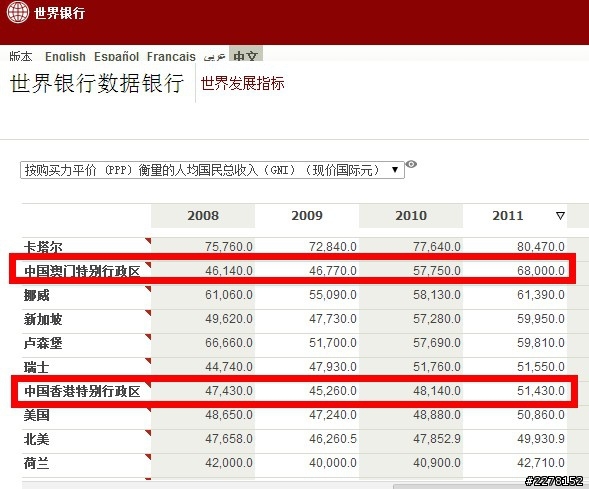Sort by the 2008 column header
This screenshot has height=489, width=589.
tap(203, 216)
